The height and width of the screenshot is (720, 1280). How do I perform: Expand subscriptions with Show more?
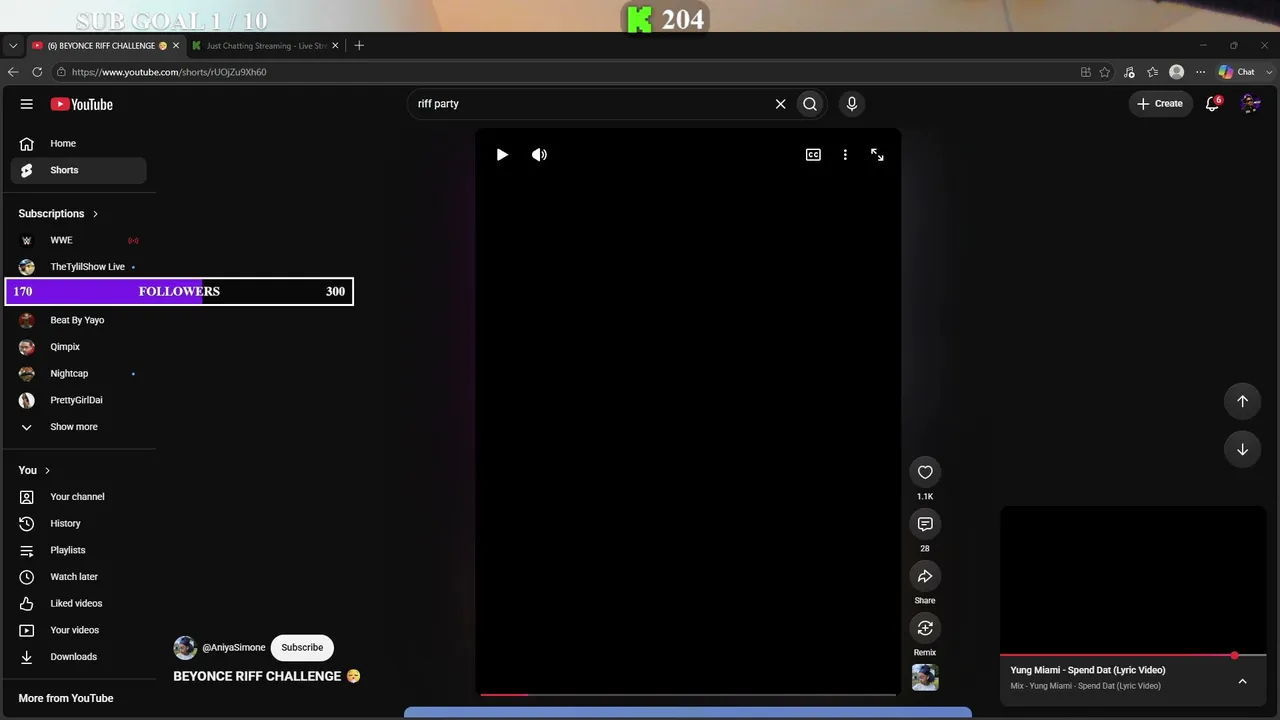(x=79, y=427)
